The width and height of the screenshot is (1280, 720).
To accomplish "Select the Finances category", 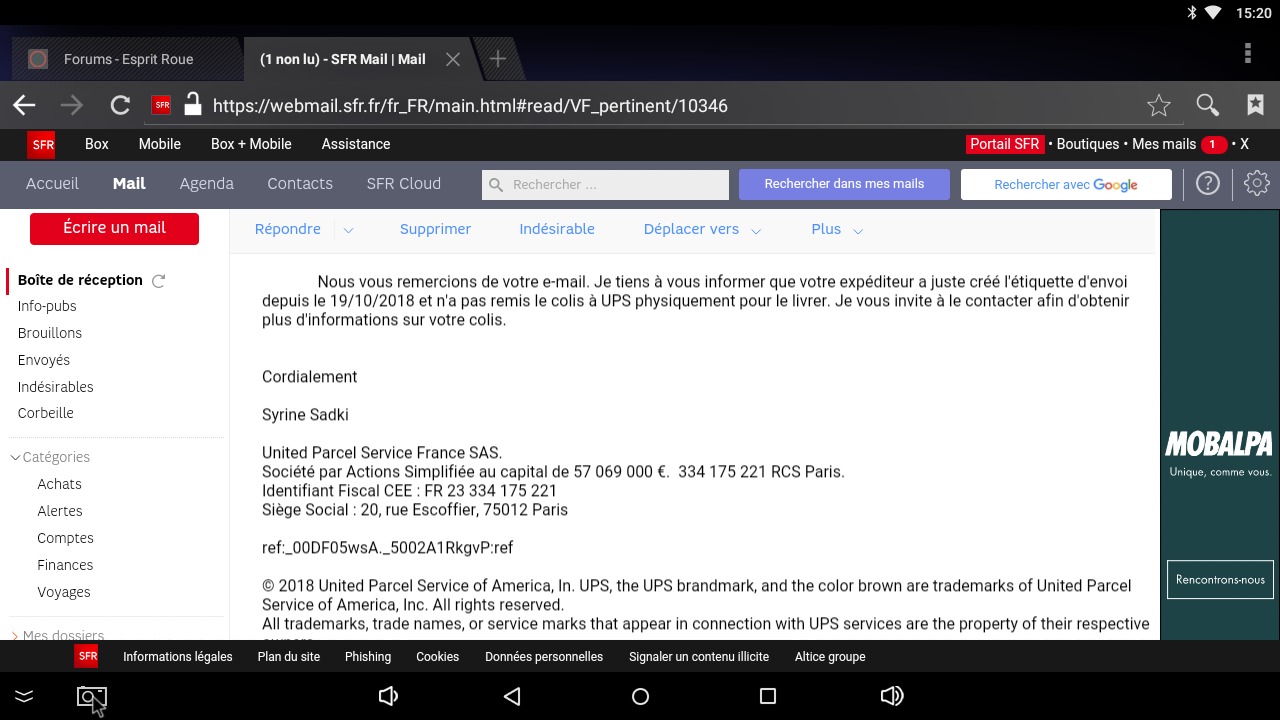I will [x=65, y=565].
